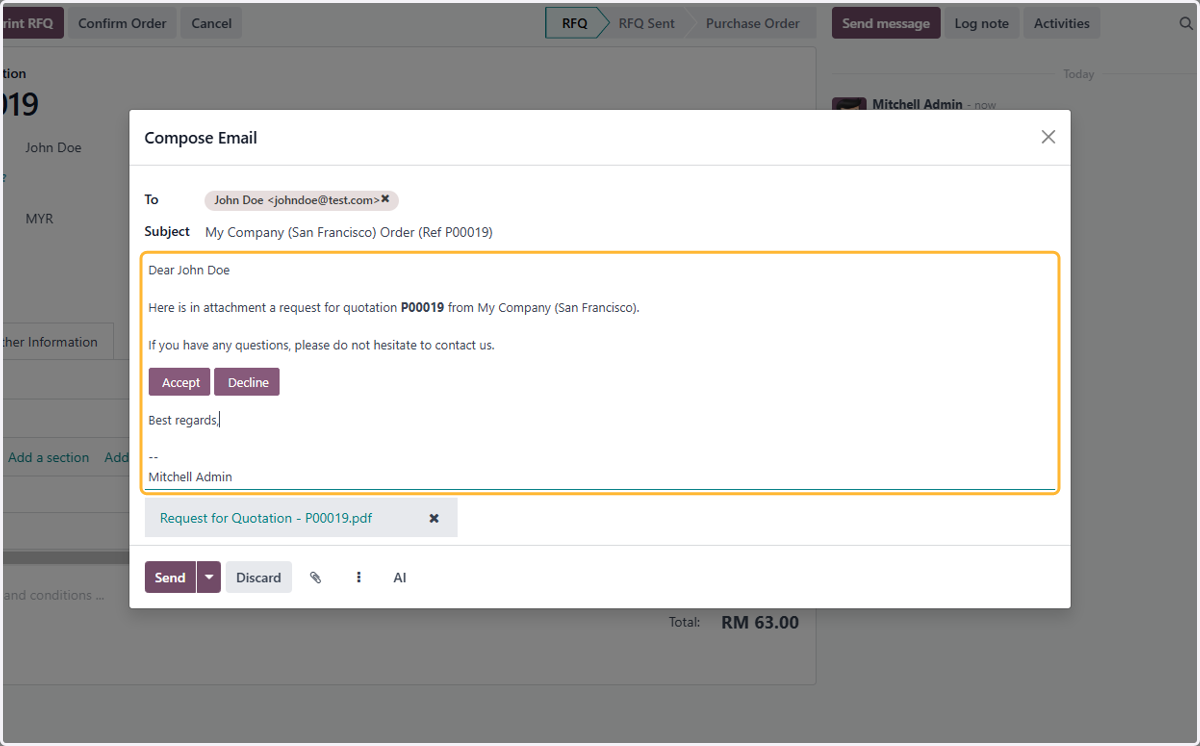Delete the P00019.pdf attachment
This screenshot has height=746, width=1200.
[434, 518]
